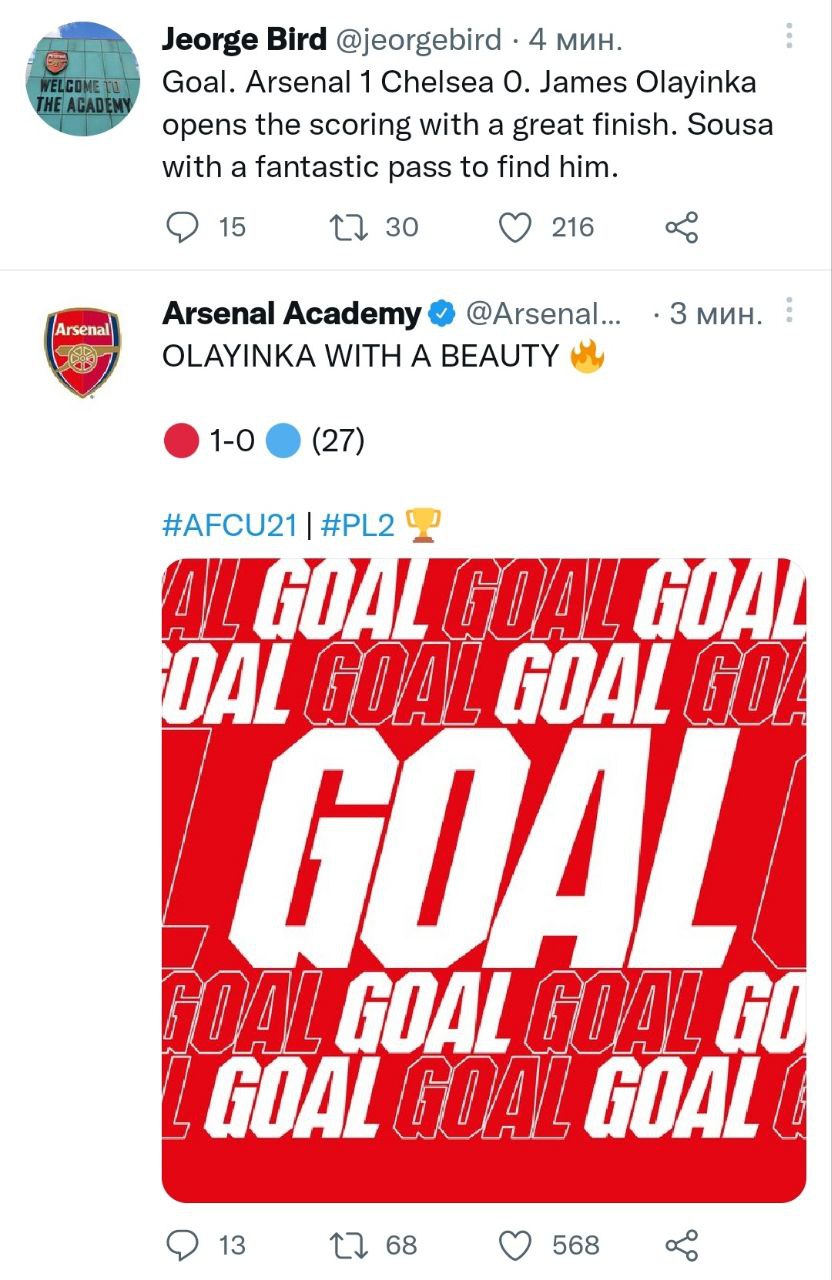The image size is (832, 1280).
Task: Open the Arsenal Academy profile name
Action: coord(291,314)
